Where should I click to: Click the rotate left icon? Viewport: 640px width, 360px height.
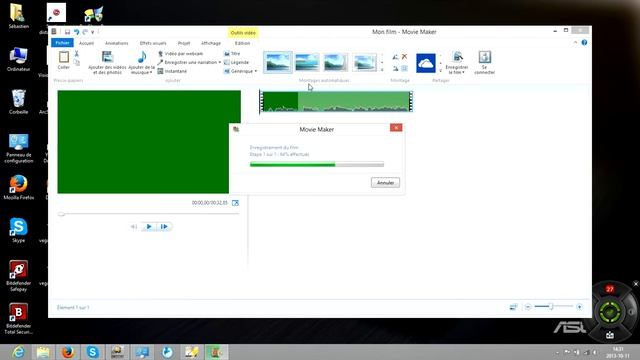(x=395, y=57)
